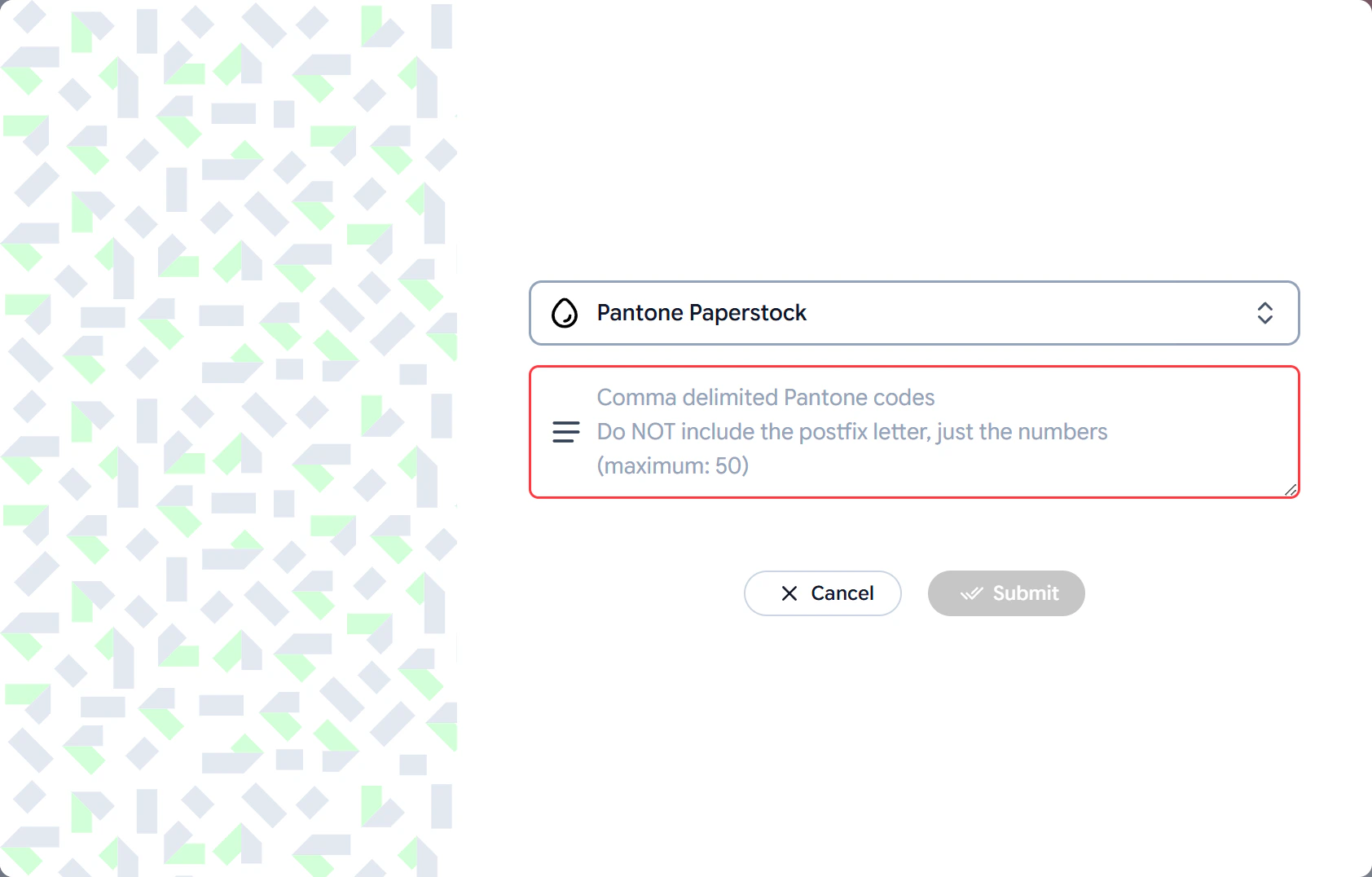Click the "Pantone Paperstock" label text
This screenshot has height=877, width=1372.
(701, 313)
